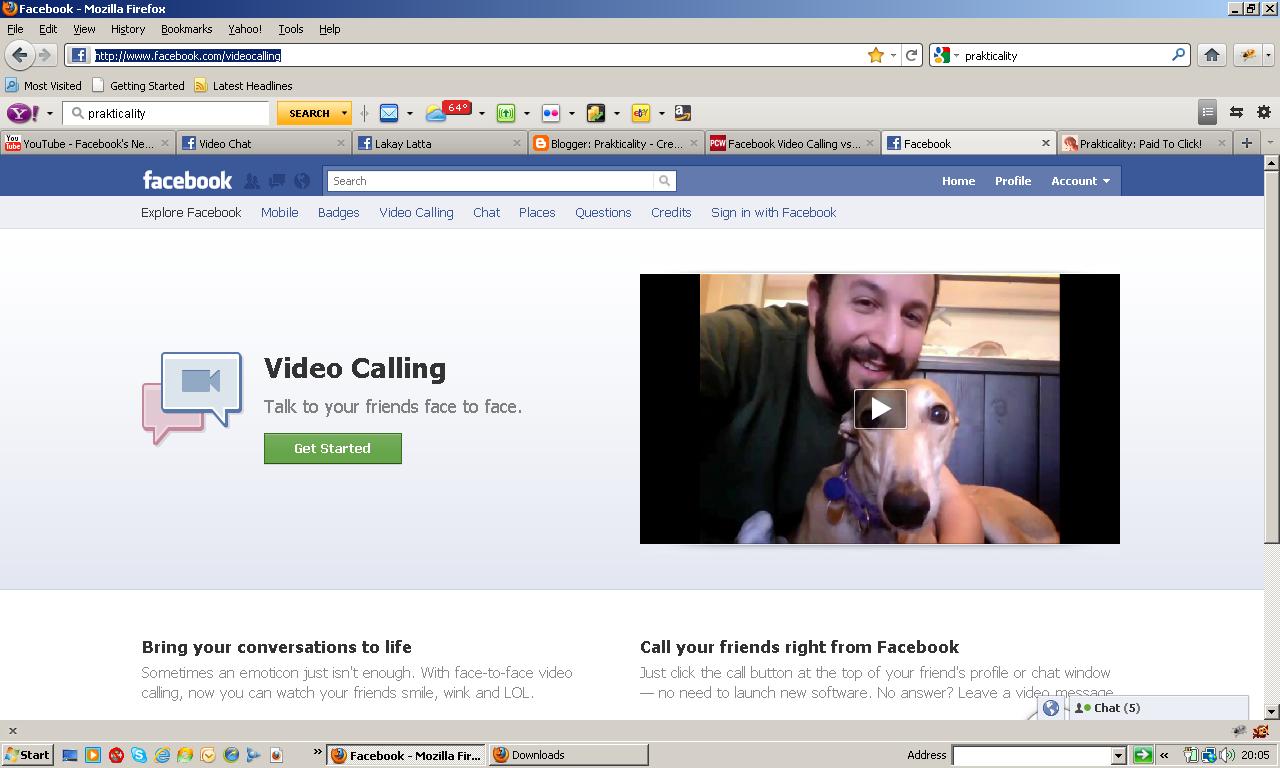
Task: Click the Firefox back arrow button
Action: click(x=19, y=55)
